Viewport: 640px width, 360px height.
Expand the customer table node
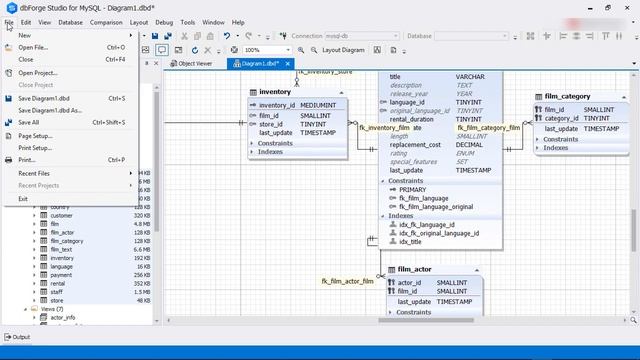34,216
